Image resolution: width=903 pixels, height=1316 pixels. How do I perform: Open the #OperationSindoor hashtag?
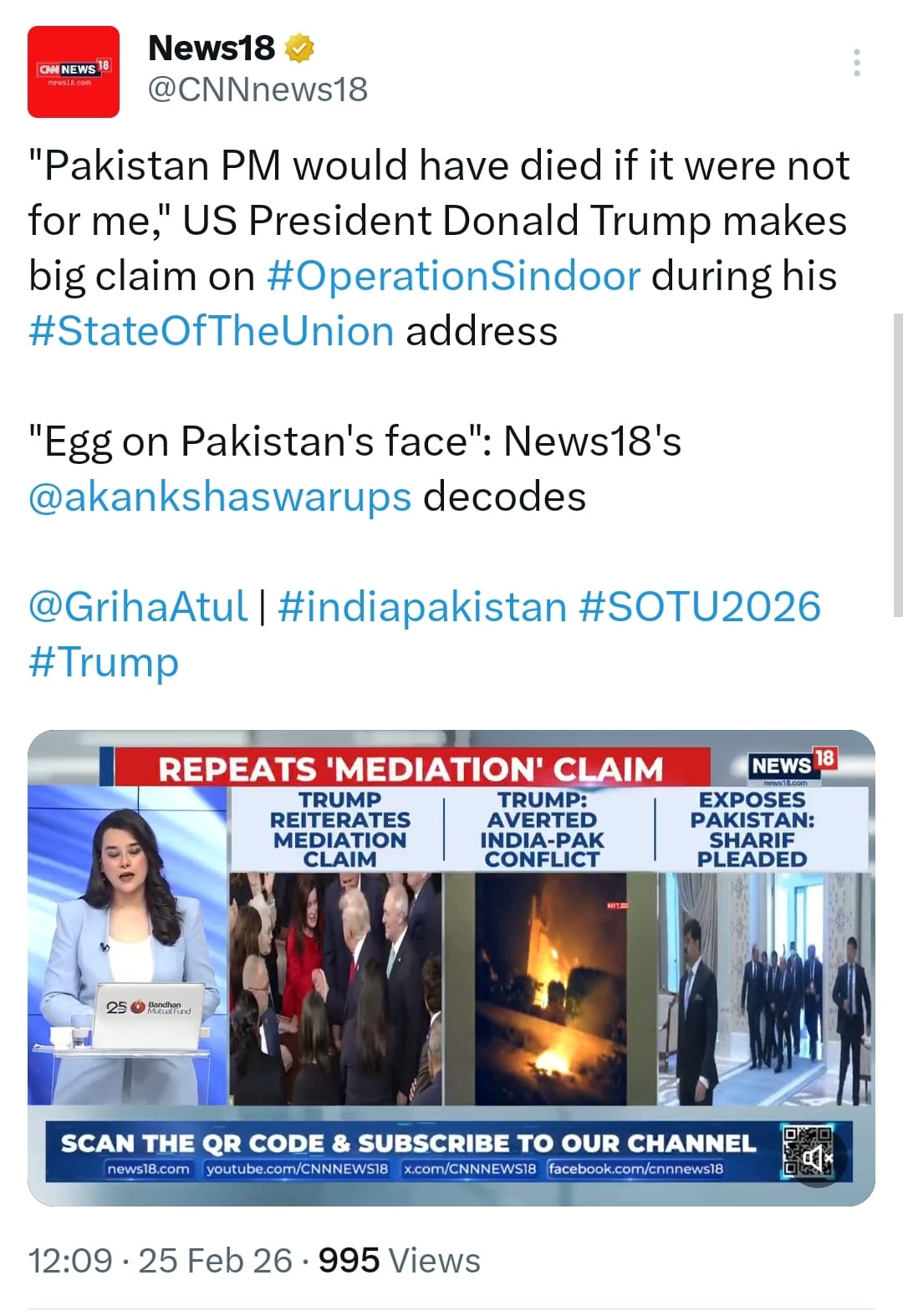[x=453, y=276]
